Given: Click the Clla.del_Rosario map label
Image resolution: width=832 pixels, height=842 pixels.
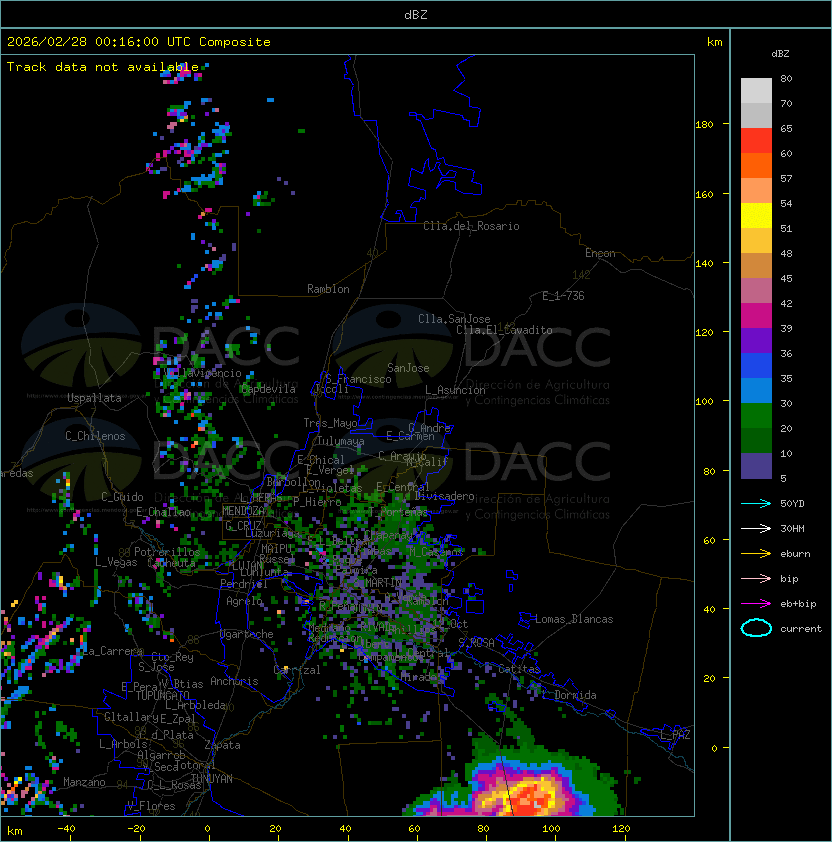Looking at the screenshot, I should 471,226.
